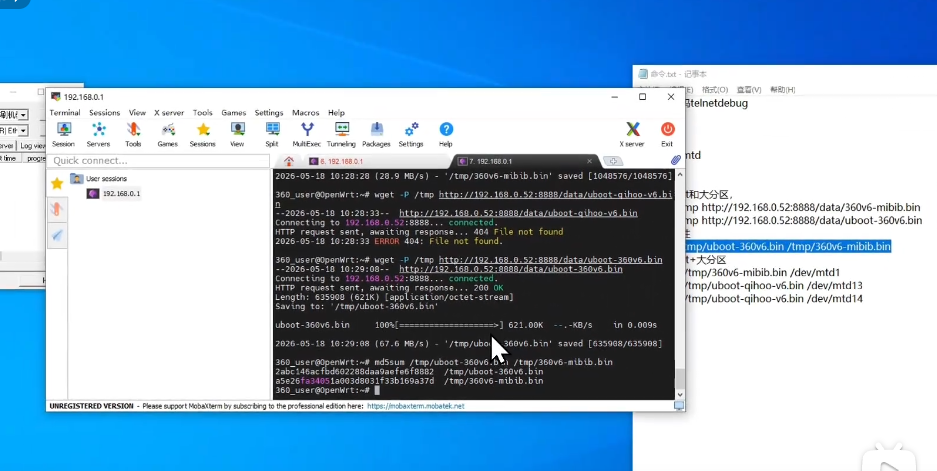The height and width of the screenshot is (471, 937).
Task: Click md5 hash line for /tmp/360v6-mibib.bin
Action: coord(409,381)
